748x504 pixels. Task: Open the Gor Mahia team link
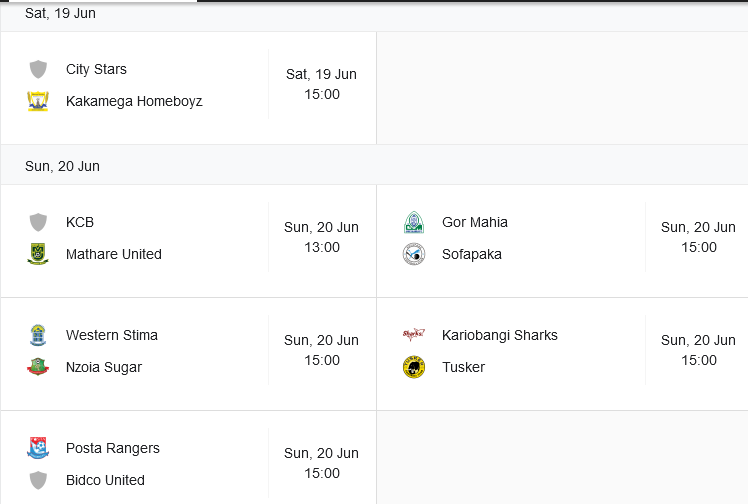point(475,222)
